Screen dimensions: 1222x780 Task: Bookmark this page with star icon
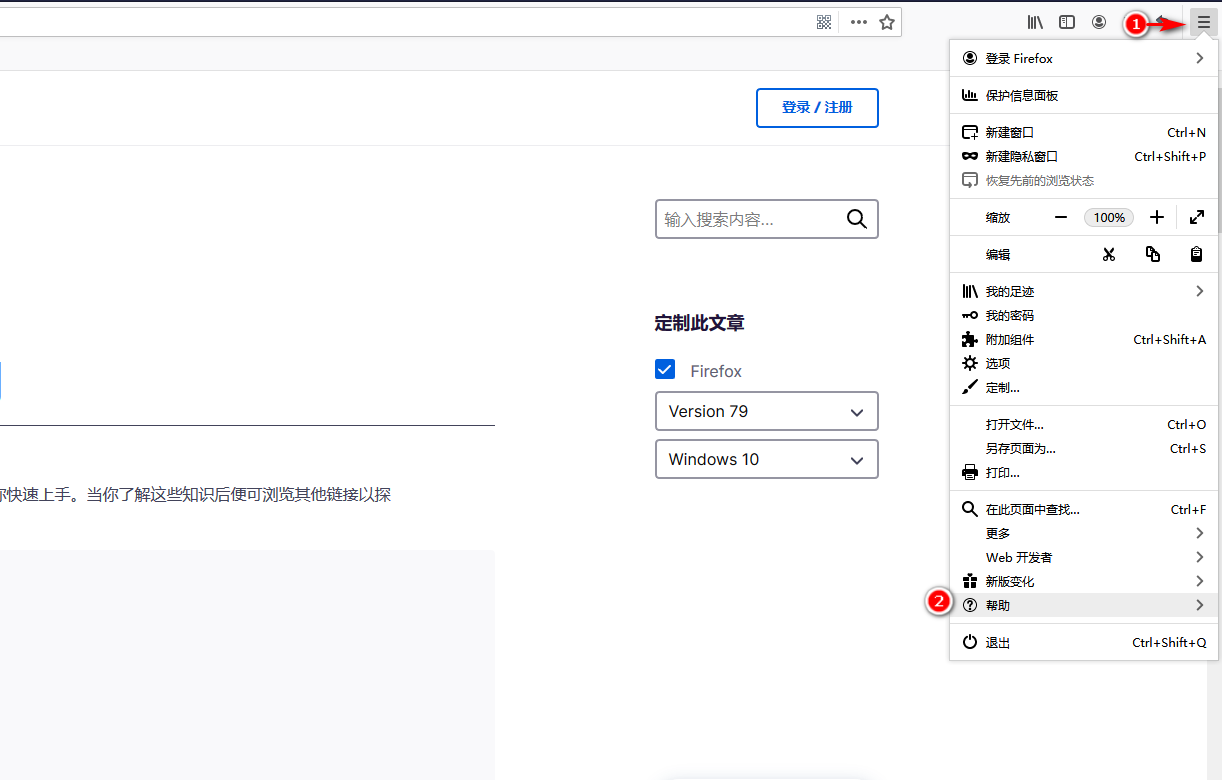click(887, 22)
